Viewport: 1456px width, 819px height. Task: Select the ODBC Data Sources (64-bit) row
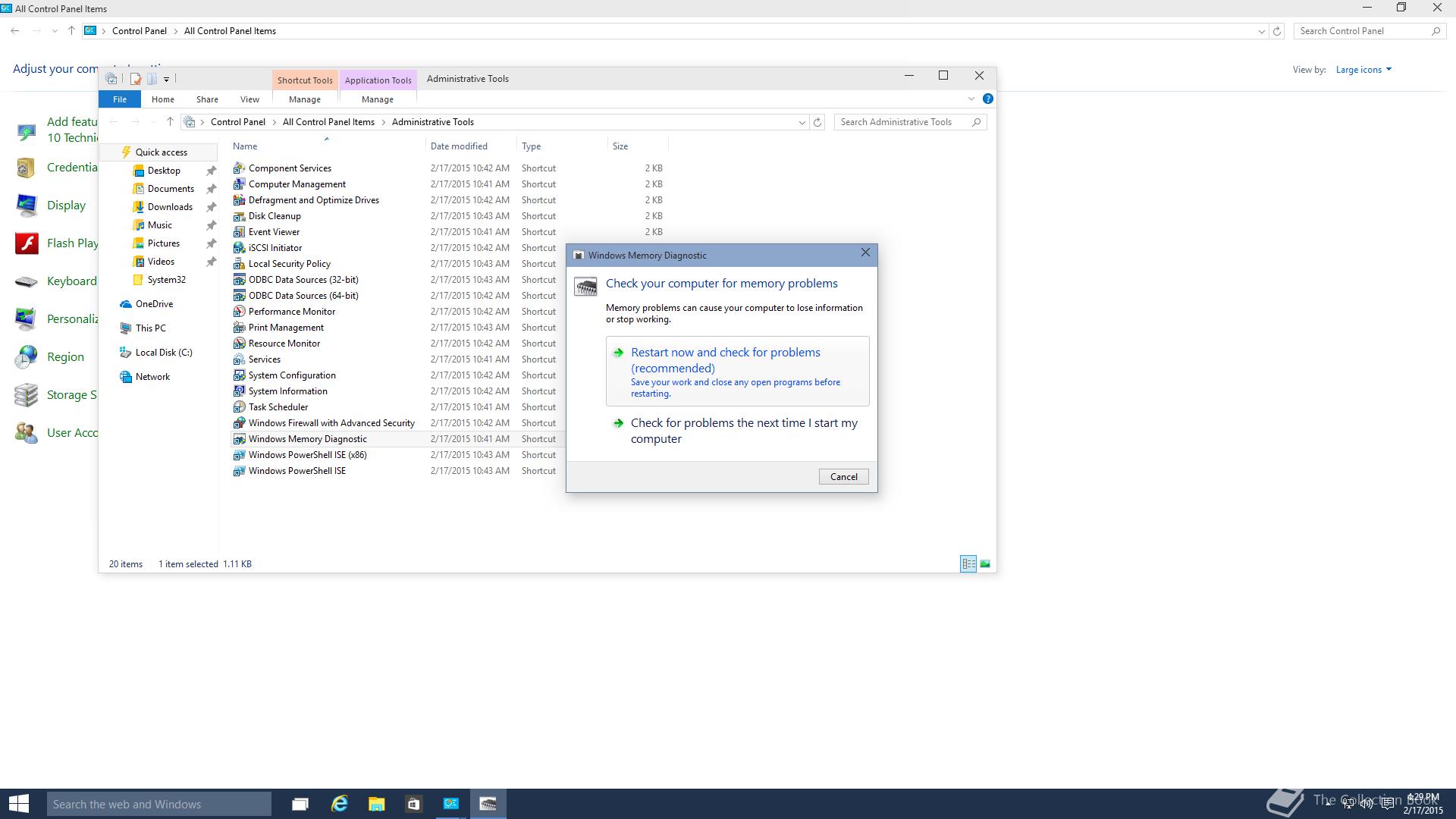tap(399, 296)
